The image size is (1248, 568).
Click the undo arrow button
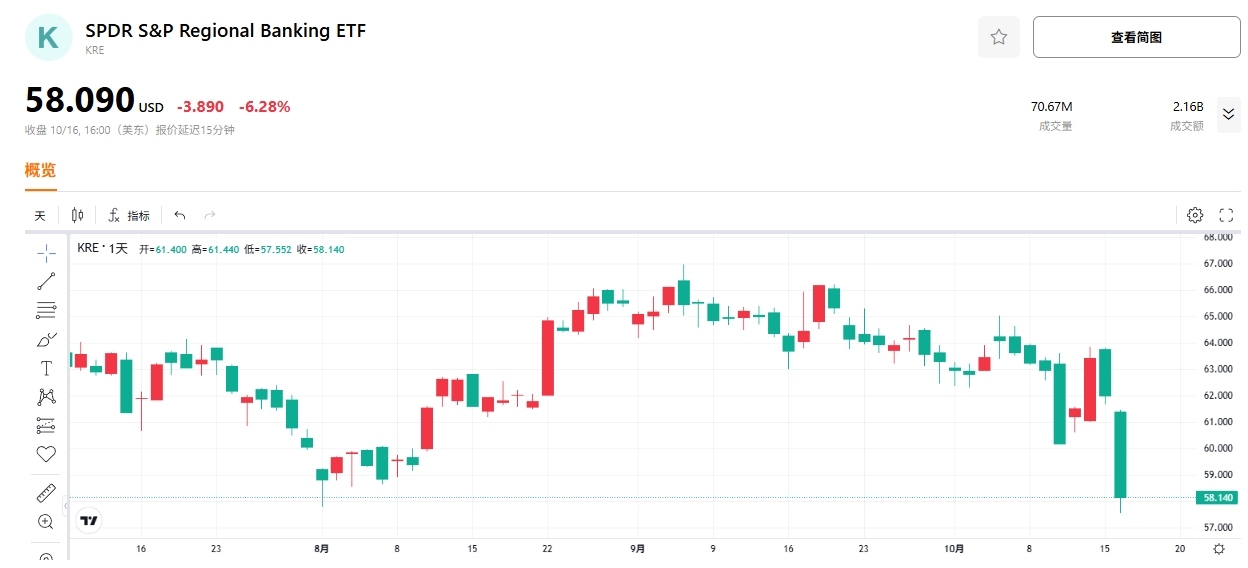tap(180, 215)
